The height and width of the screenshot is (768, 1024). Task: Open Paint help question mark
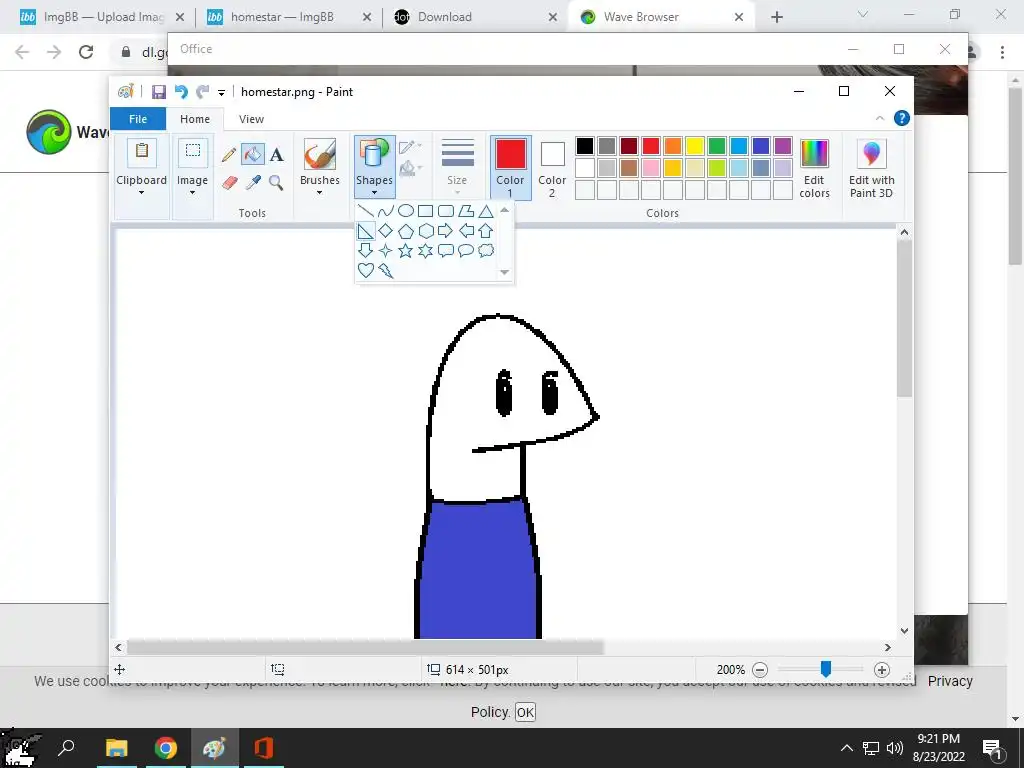[x=901, y=118]
